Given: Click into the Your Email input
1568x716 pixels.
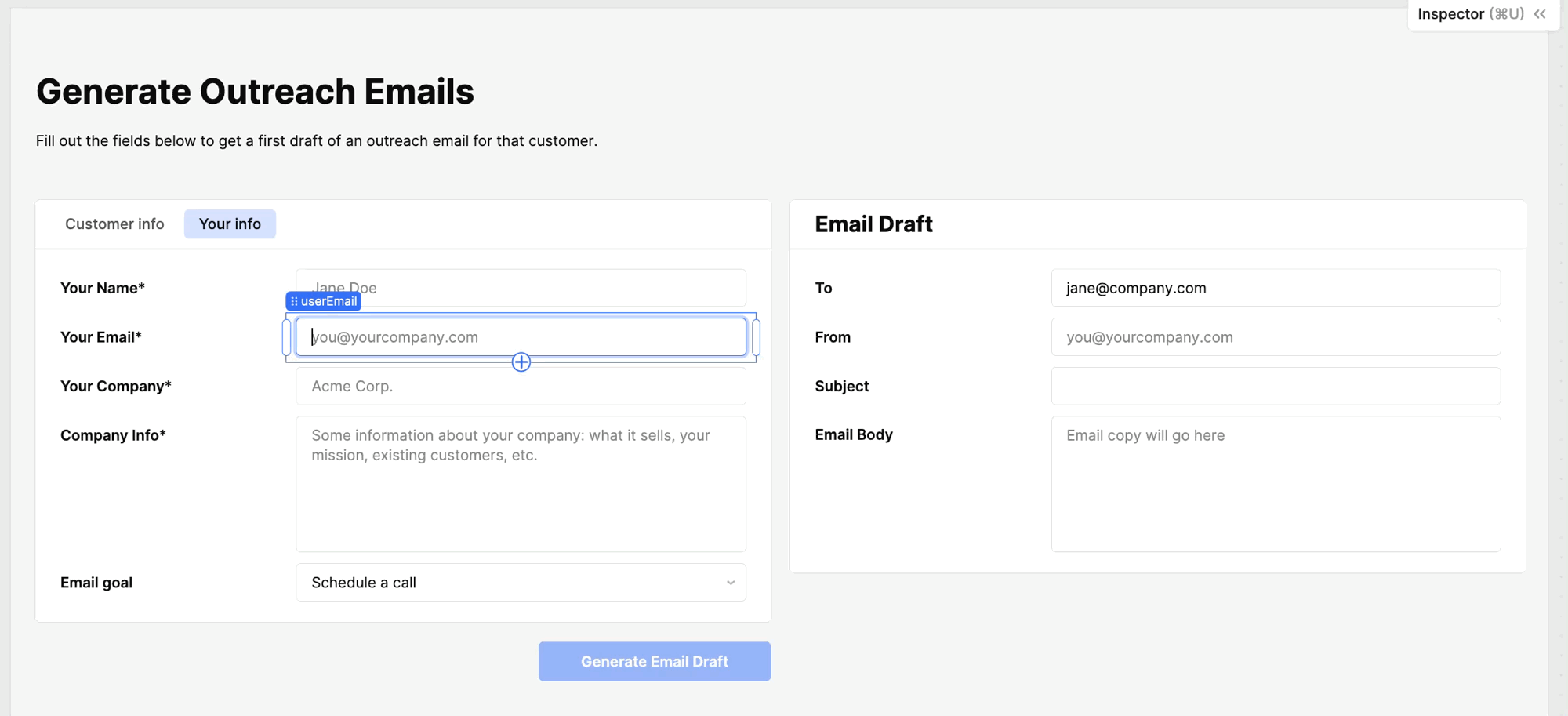Looking at the screenshot, I should [521, 337].
